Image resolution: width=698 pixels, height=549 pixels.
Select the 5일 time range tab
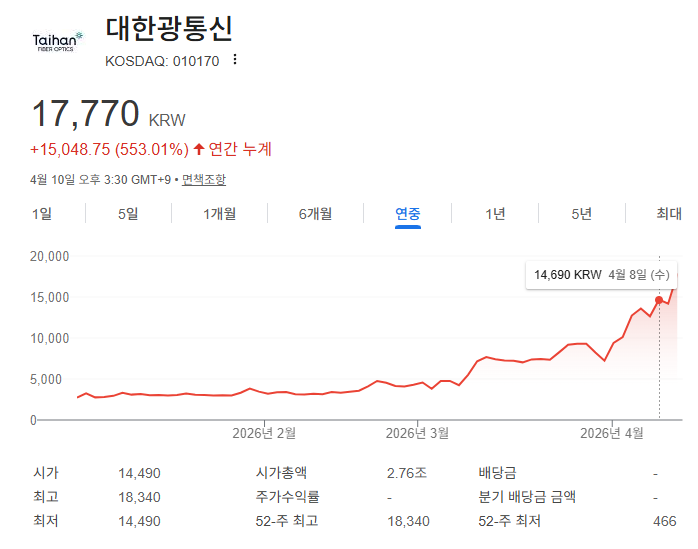click(128, 214)
